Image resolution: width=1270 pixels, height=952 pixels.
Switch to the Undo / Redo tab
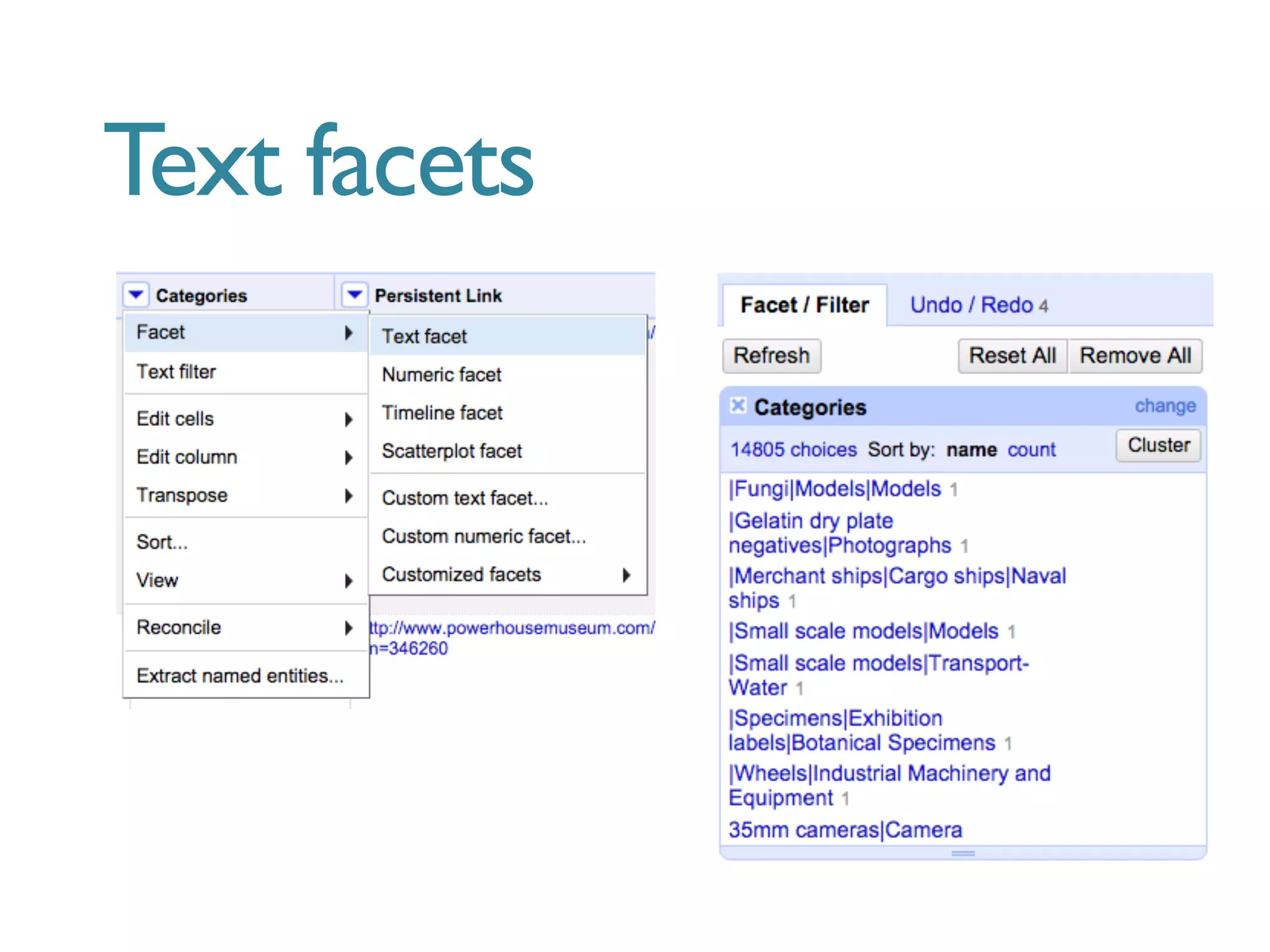pyautogui.click(x=979, y=305)
